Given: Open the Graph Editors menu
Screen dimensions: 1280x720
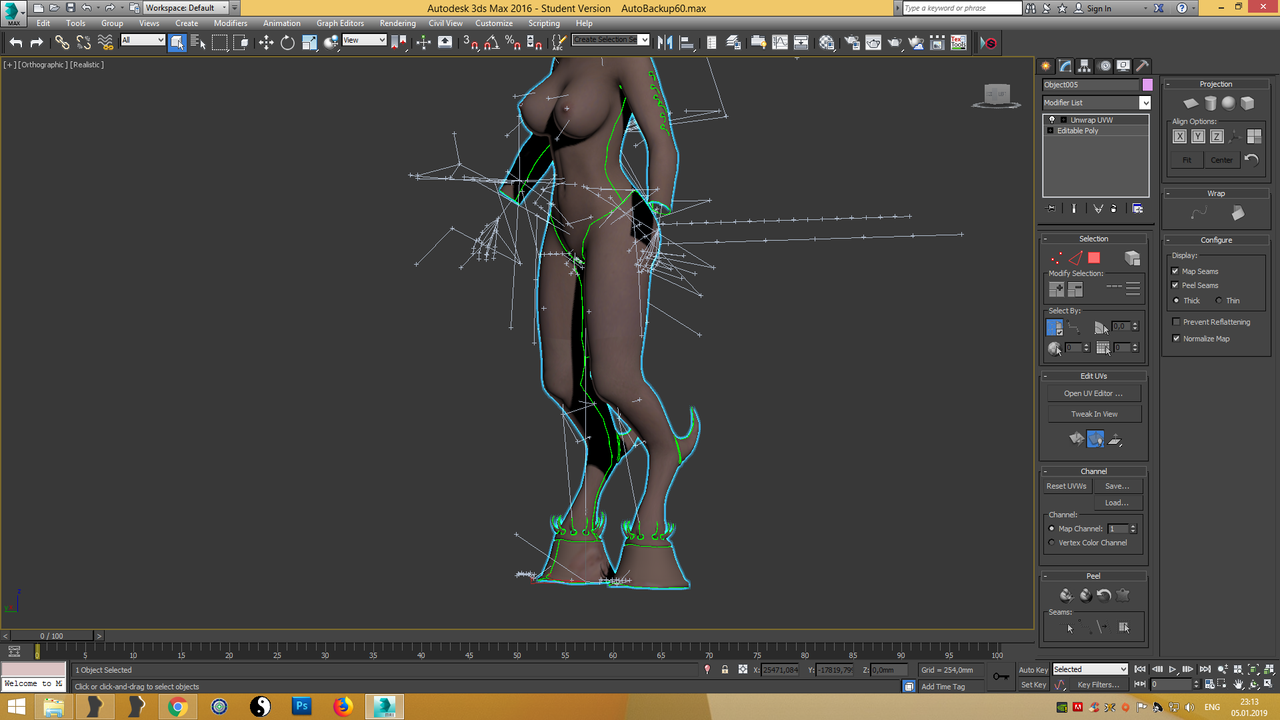Looking at the screenshot, I should [x=340, y=23].
